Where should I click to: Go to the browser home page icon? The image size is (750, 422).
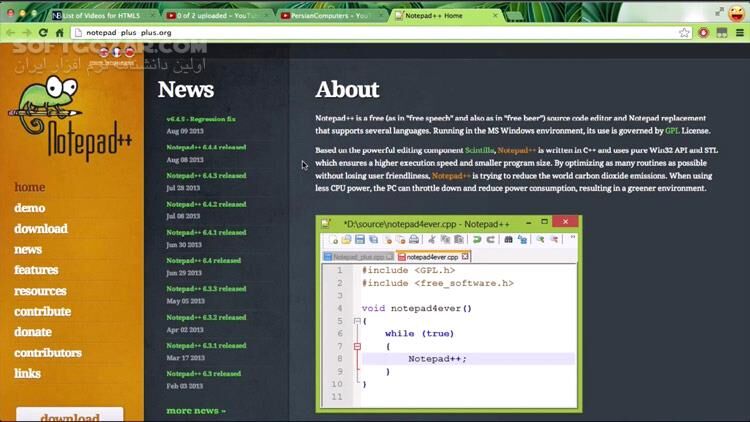point(59,33)
